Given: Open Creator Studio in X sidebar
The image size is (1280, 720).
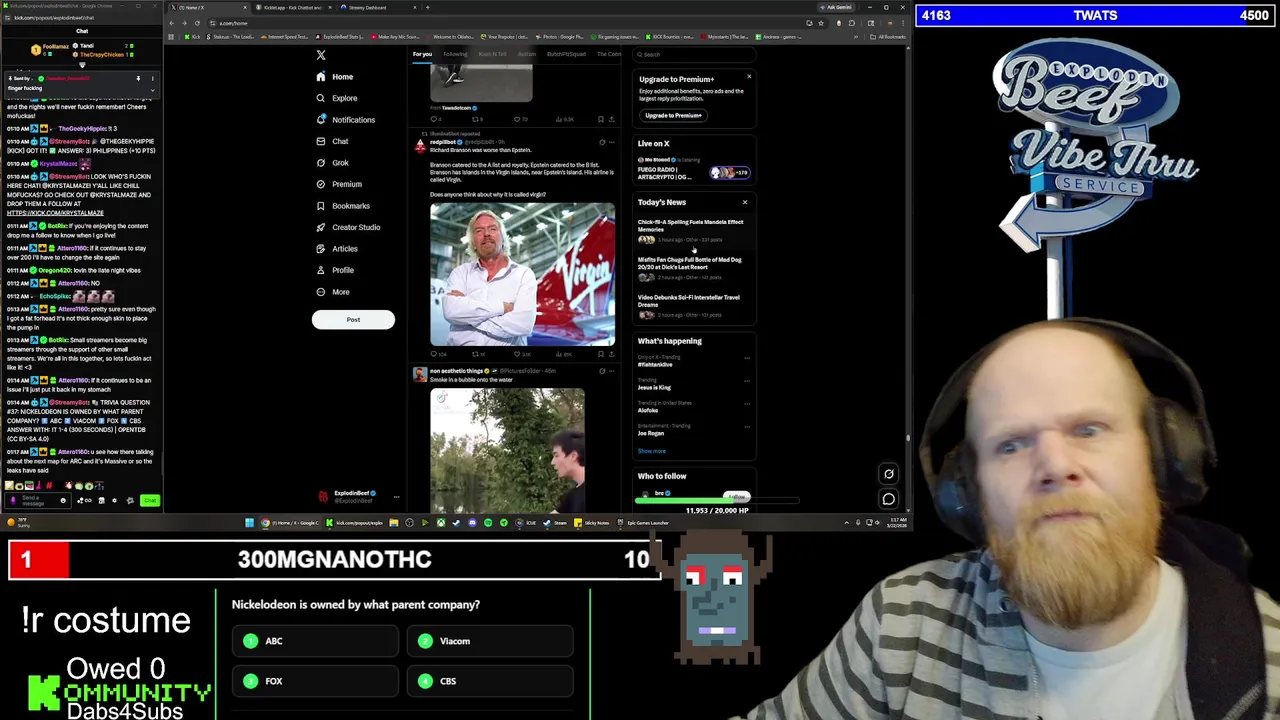Looking at the screenshot, I should (x=347, y=227).
